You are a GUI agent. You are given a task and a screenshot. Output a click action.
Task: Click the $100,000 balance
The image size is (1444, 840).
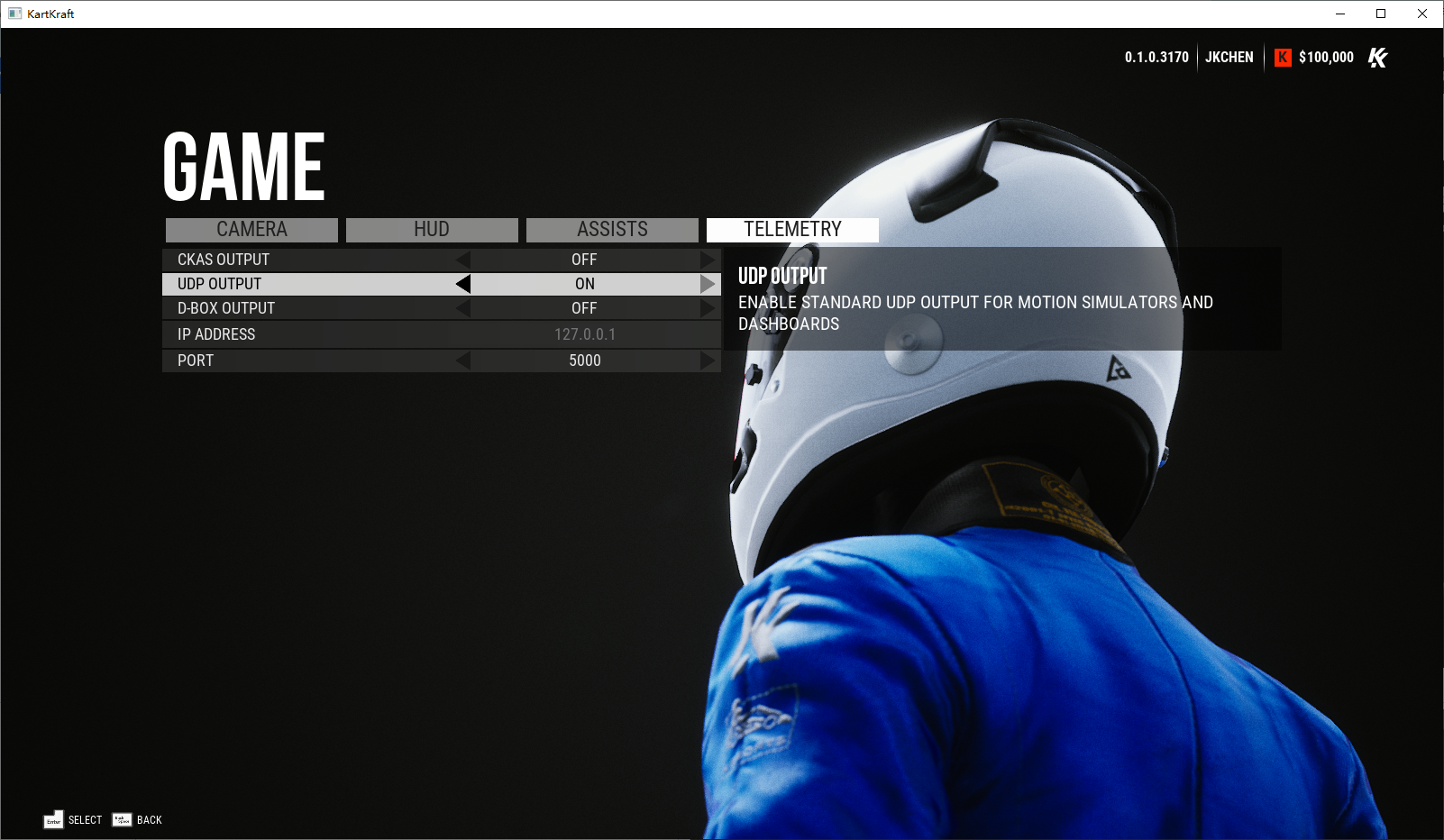[x=1326, y=57]
